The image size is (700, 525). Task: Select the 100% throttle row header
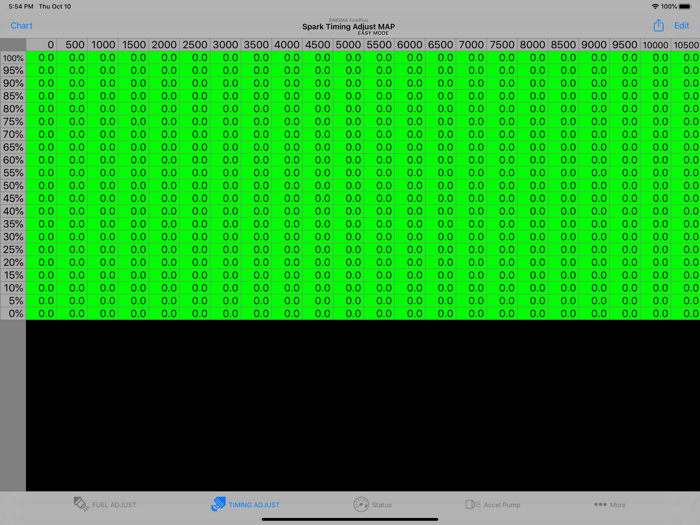(13, 58)
